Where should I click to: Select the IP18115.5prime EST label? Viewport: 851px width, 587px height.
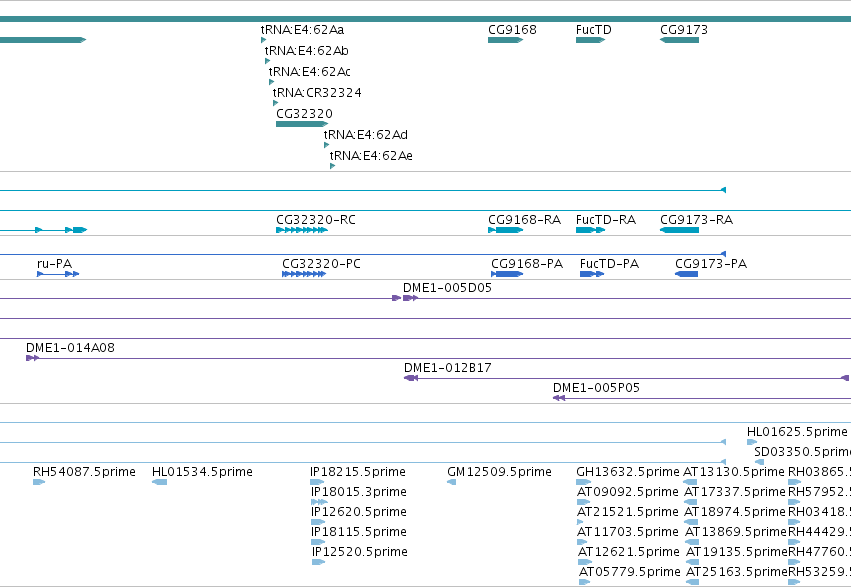point(359,532)
